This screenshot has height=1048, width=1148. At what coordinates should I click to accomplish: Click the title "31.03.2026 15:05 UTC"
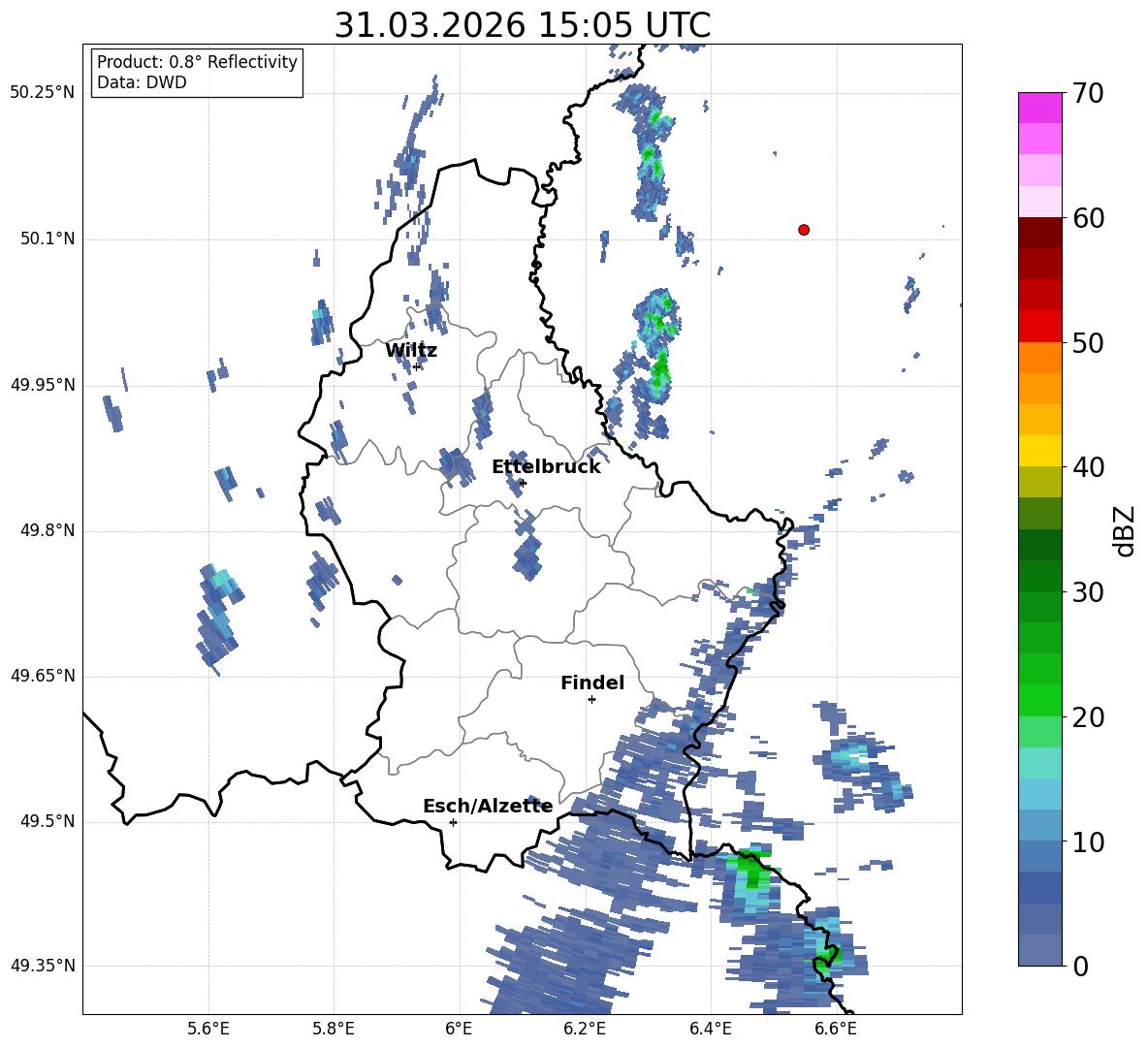tap(522, 25)
